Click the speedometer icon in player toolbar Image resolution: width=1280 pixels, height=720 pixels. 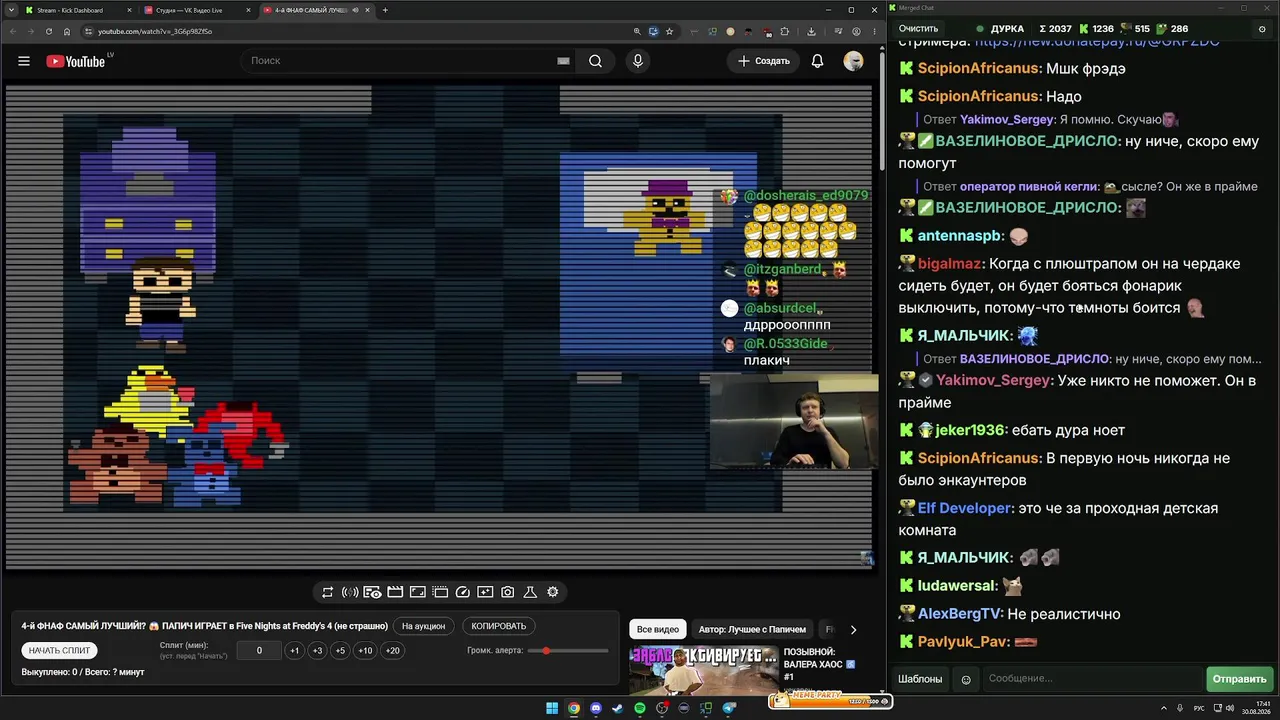[x=463, y=592]
